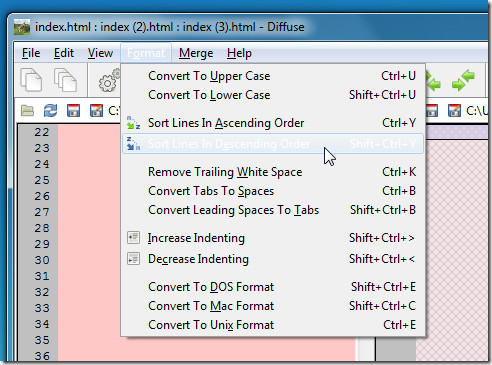Click the green merge arrows icon at right

click(x=463, y=80)
